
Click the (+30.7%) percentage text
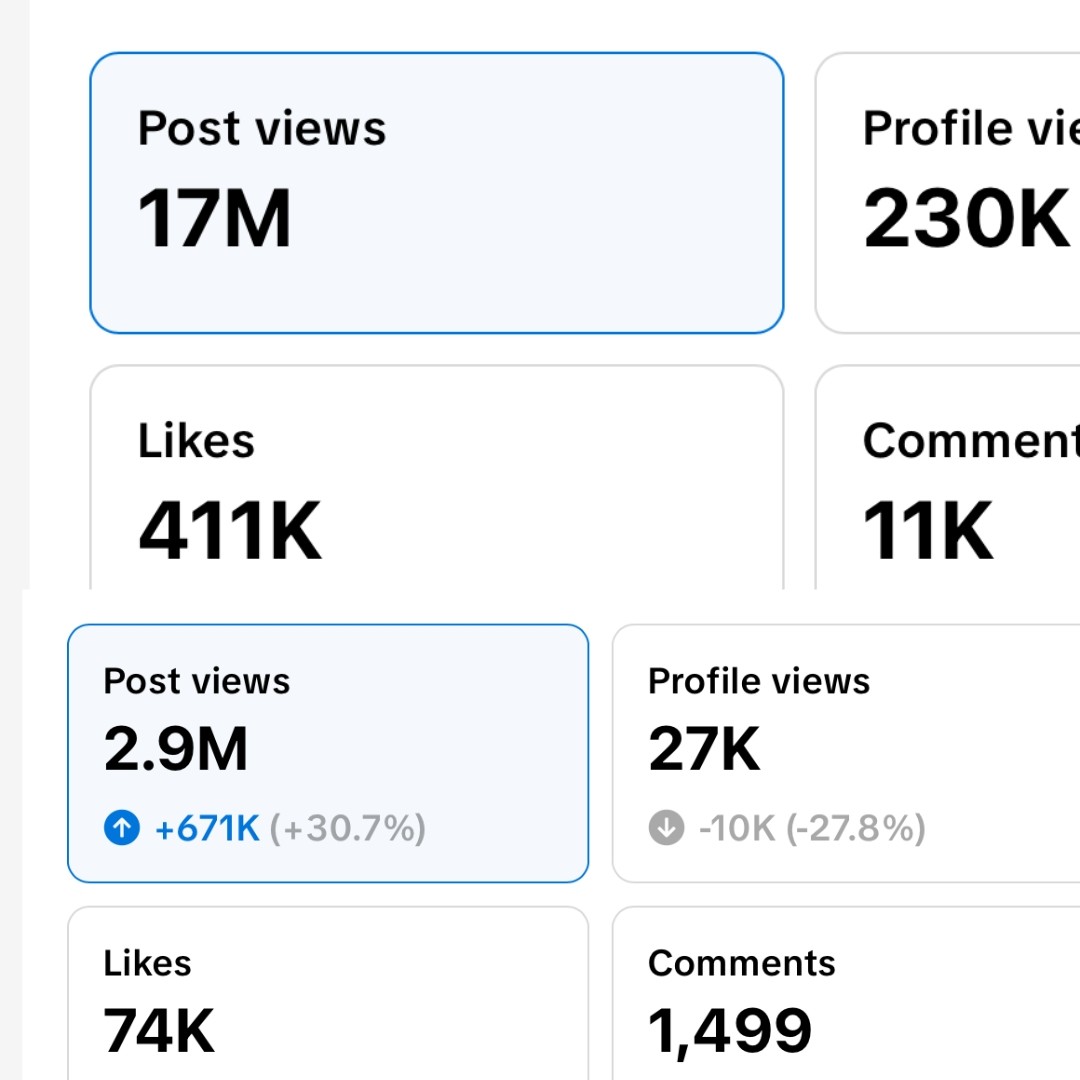[x=347, y=828]
